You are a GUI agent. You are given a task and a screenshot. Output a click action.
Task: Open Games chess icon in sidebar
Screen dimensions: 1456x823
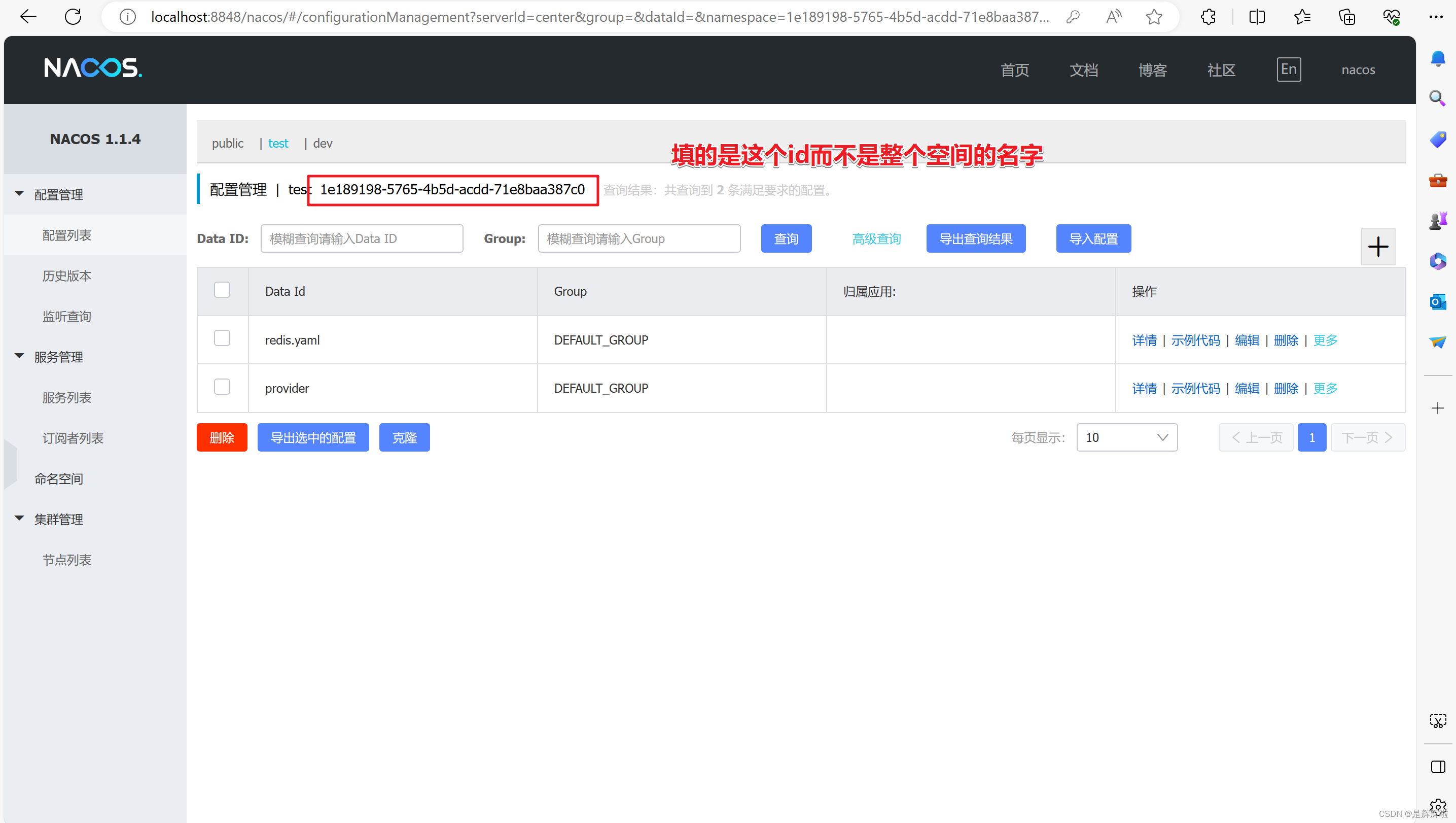tap(1438, 221)
